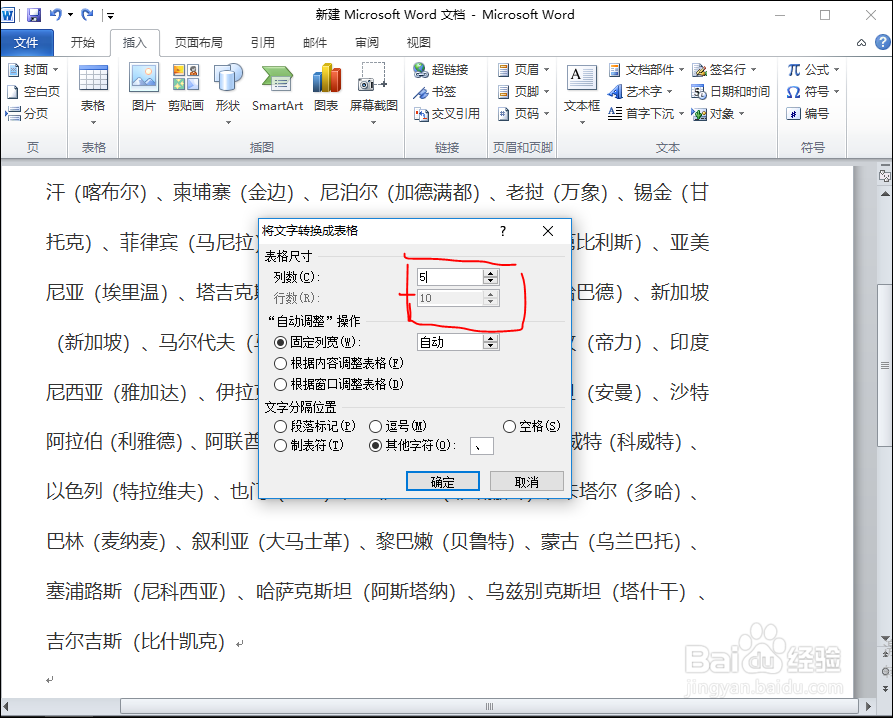The width and height of the screenshot is (893, 718).
Task: Open the 审阅 review tab
Action: (x=366, y=42)
